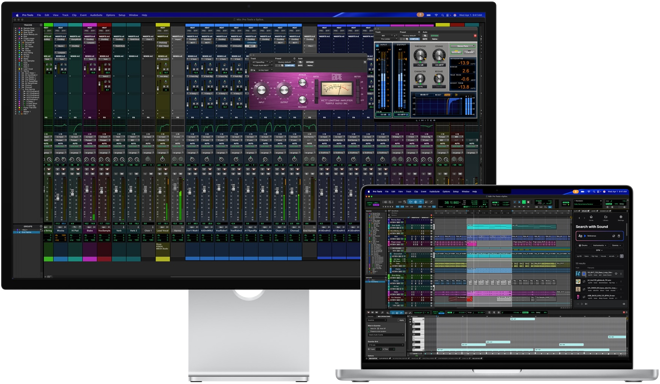This screenshot has height=384, width=660.
Task: Adjust the Threshold knob in limiter plugin
Action: pyautogui.click(x=420, y=56)
